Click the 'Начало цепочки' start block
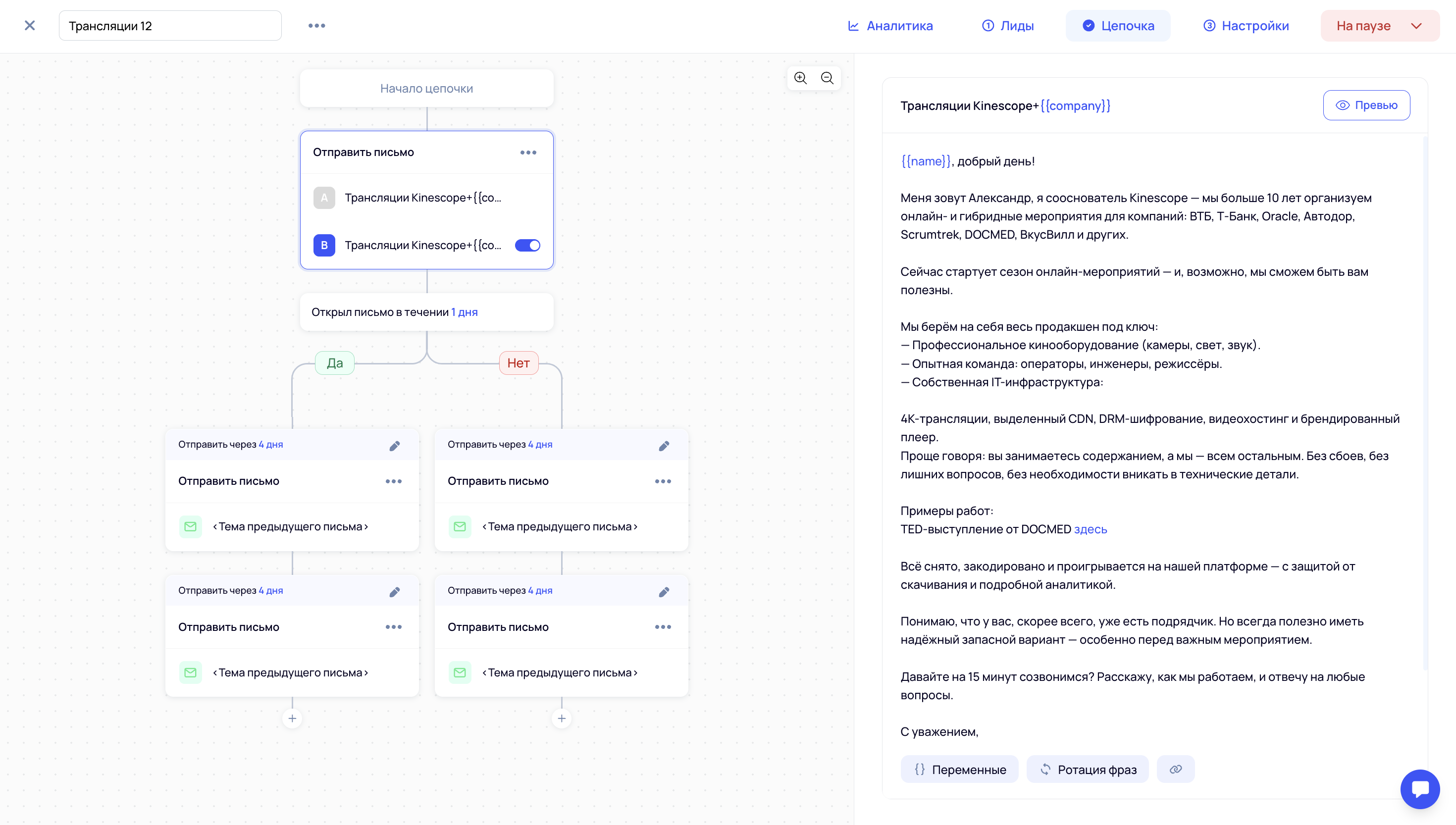This screenshot has height=825, width=1456. click(x=426, y=88)
